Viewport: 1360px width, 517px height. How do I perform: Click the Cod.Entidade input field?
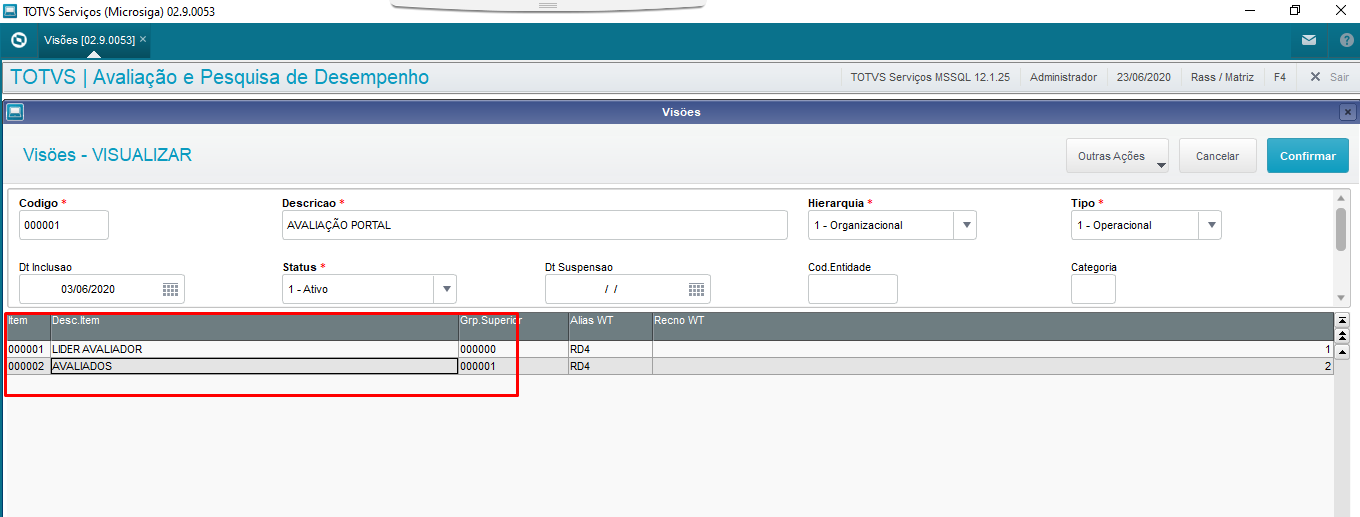pos(853,289)
